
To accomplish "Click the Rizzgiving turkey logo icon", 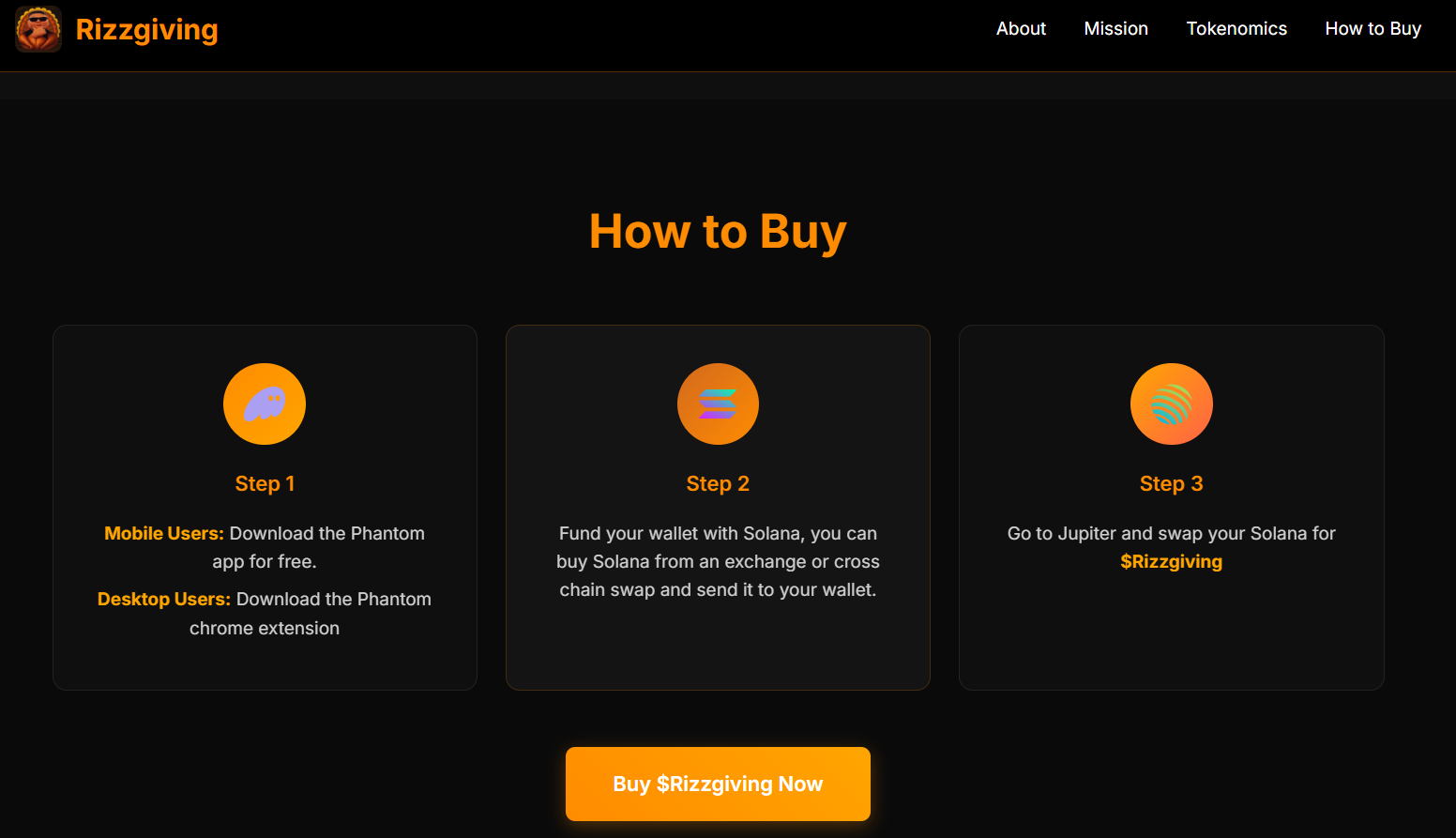I will tap(38, 29).
